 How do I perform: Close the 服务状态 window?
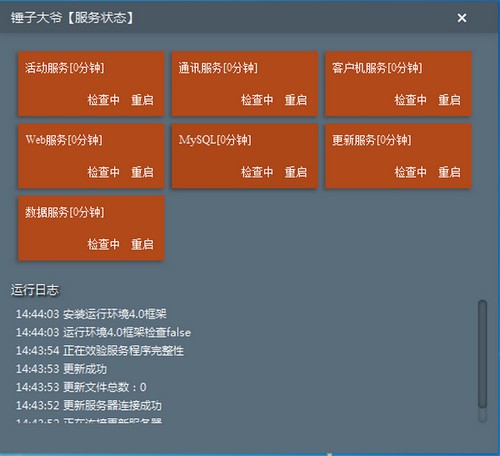point(462,18)
